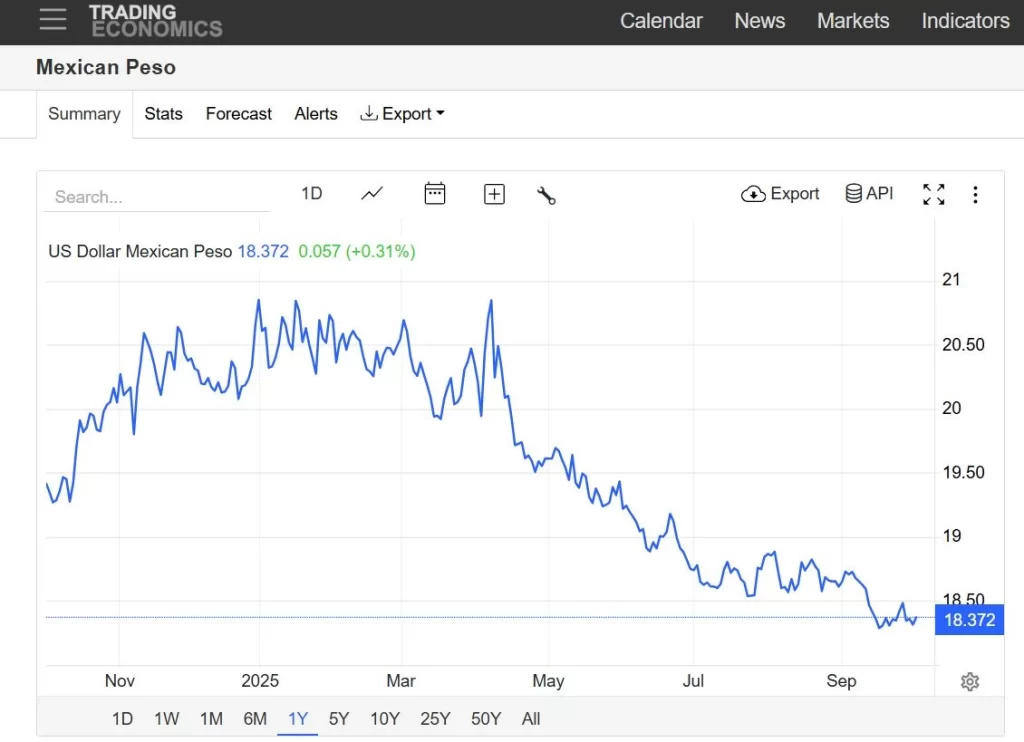Open chart settings gear icon
This screenshot has width=1024, height=742.
click(969, 682)
